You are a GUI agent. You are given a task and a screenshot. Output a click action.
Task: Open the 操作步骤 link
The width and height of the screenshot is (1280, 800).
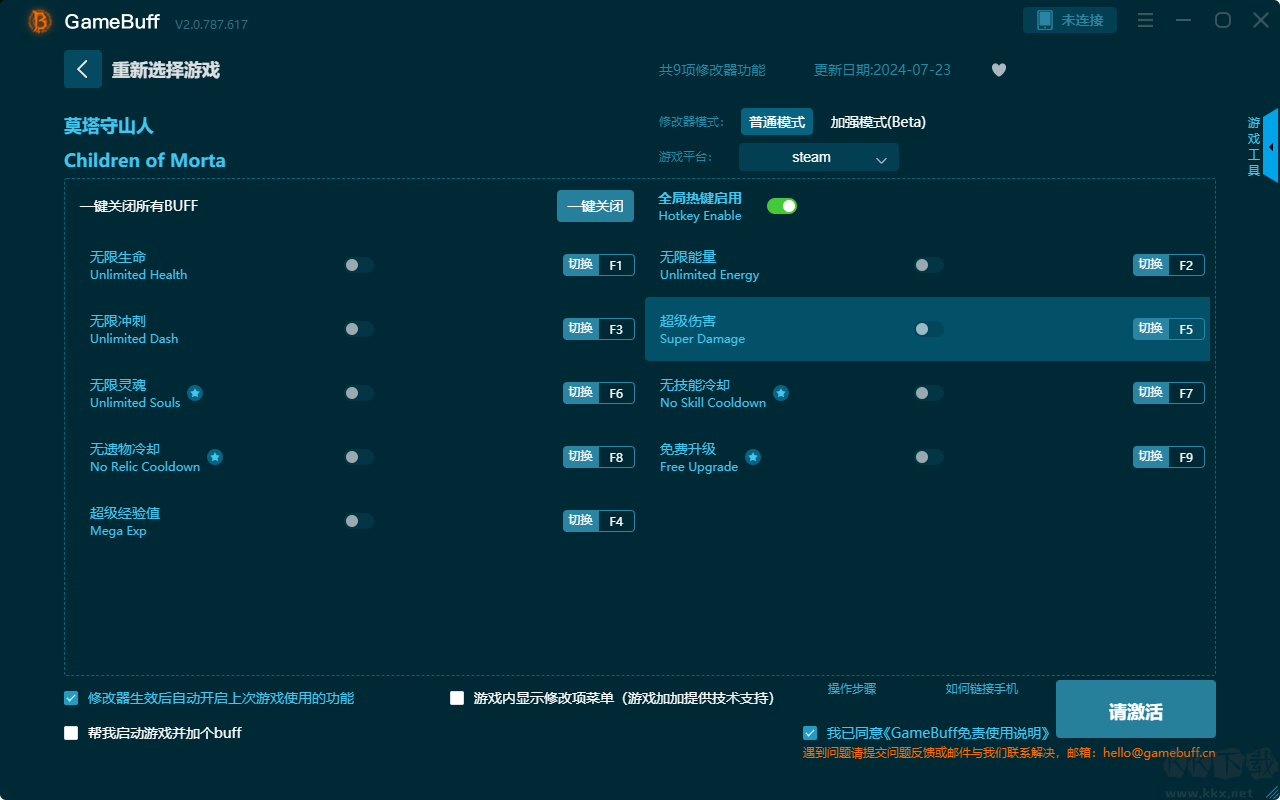[x=852, y=689]
